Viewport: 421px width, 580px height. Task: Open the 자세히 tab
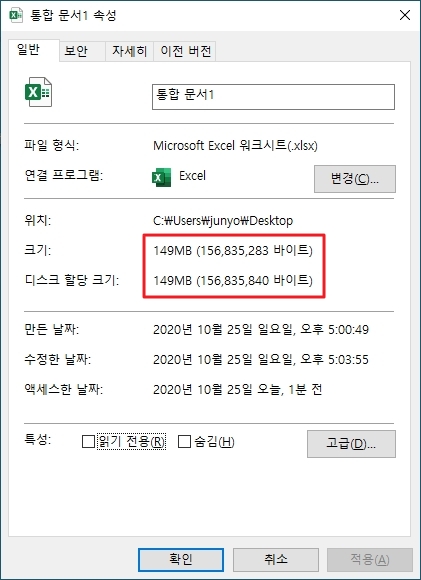coord(129,51)
